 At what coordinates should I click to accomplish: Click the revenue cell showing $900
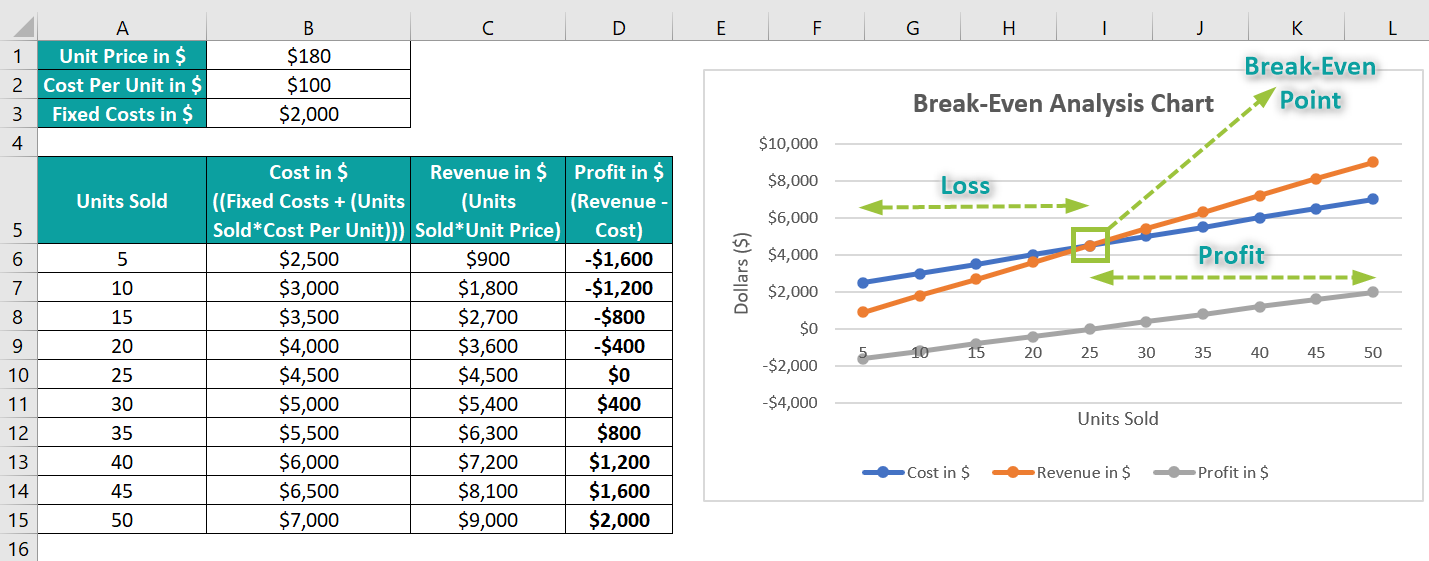click(x=487, y=259)
